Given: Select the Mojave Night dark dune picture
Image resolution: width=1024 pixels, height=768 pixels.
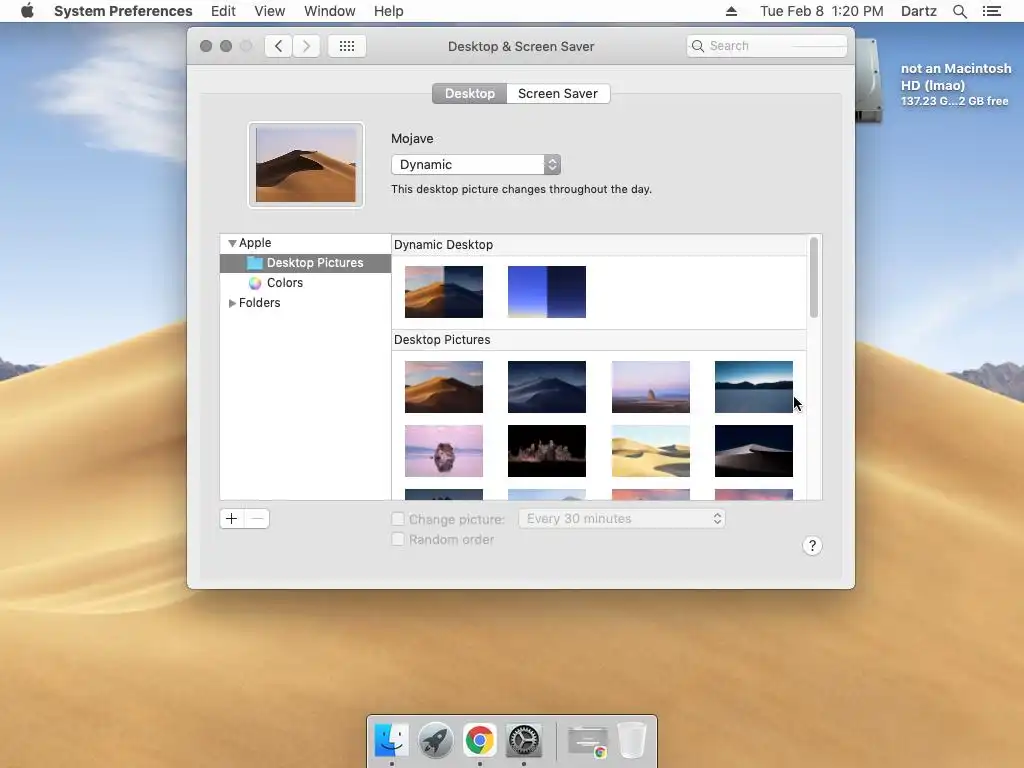Looking at the screenshot, I should (x=547, y=387).
